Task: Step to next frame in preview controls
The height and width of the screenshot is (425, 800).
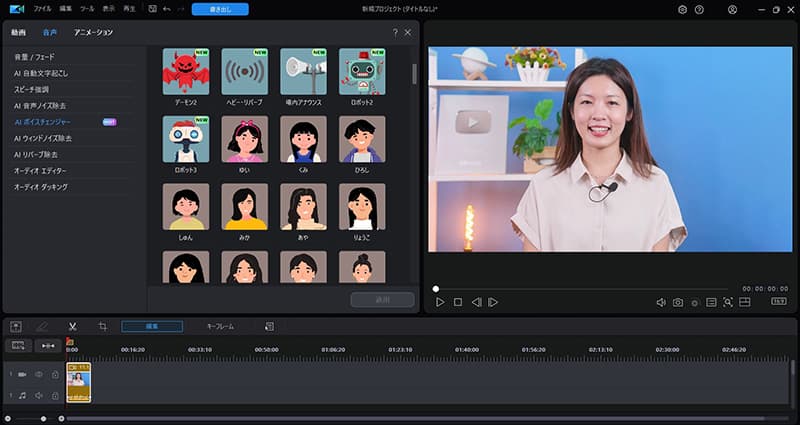Action: click(x=493, y=302)
